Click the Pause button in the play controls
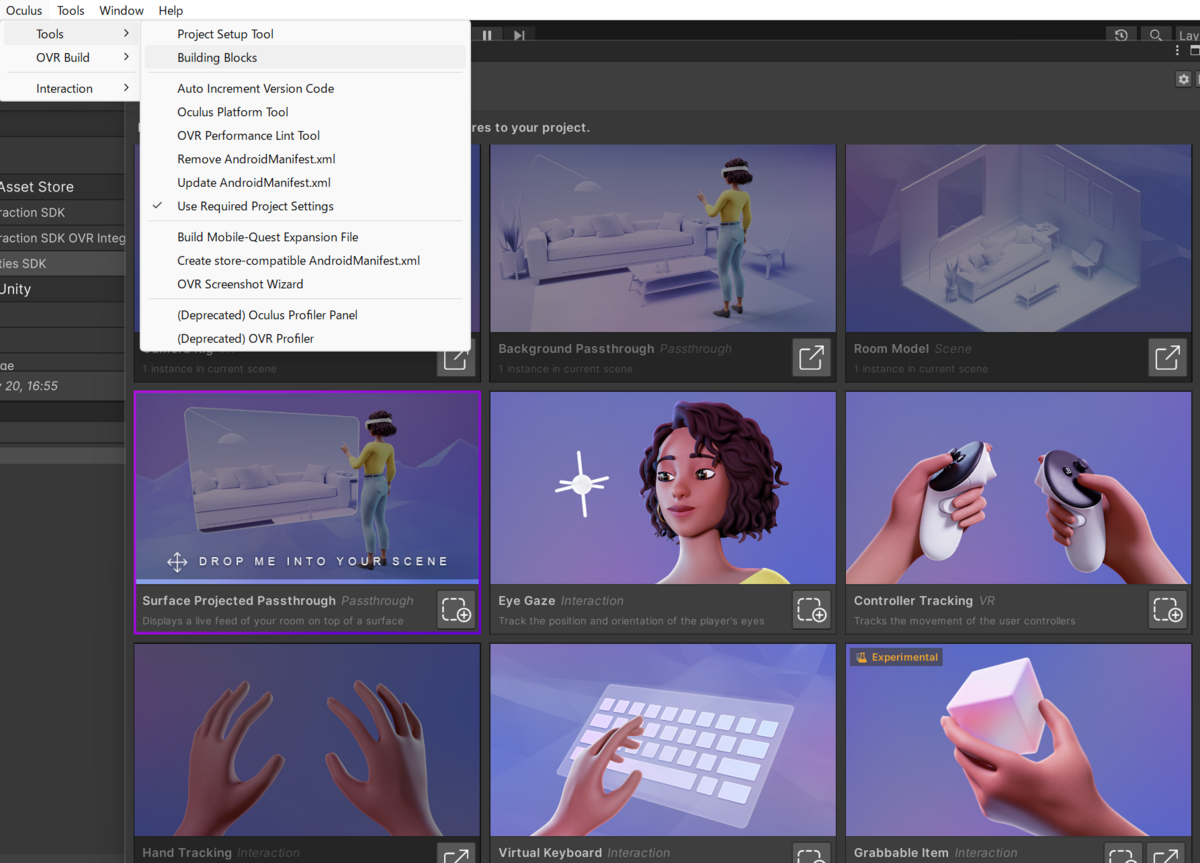Viewport: 1200px width, 863px height. pos(487,35)
